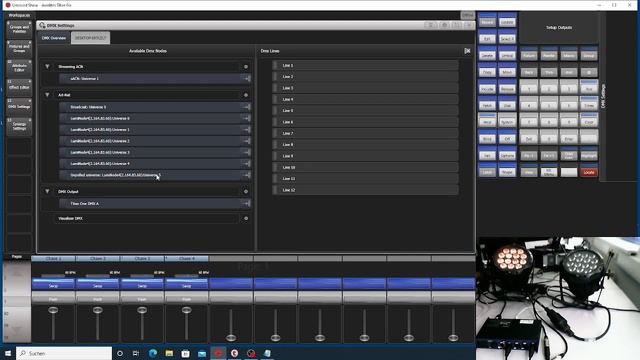The image size is (640, 360).
Task: Open Fixtures and Groups workspace
Action: [x=19, y=49]
